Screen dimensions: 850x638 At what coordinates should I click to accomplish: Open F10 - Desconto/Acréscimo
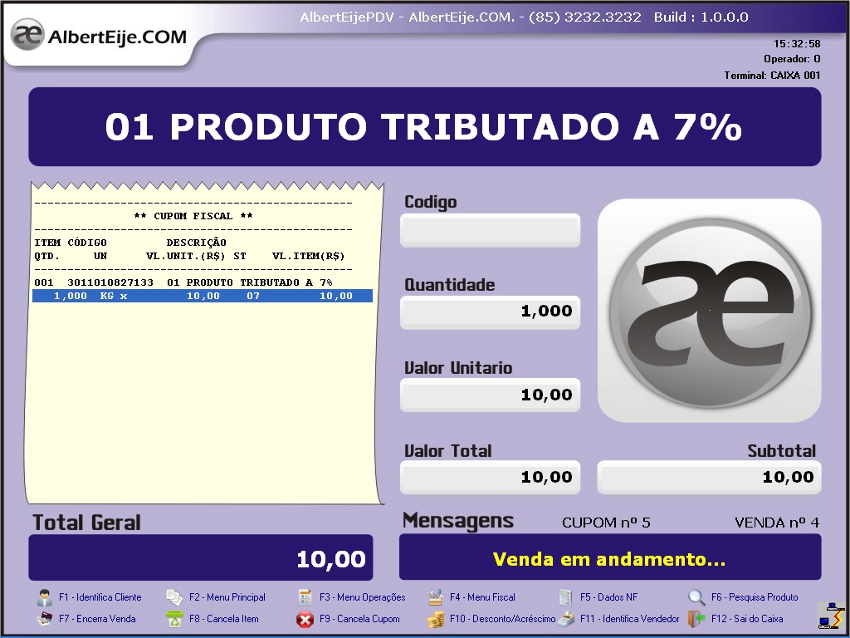coord(502,618)
